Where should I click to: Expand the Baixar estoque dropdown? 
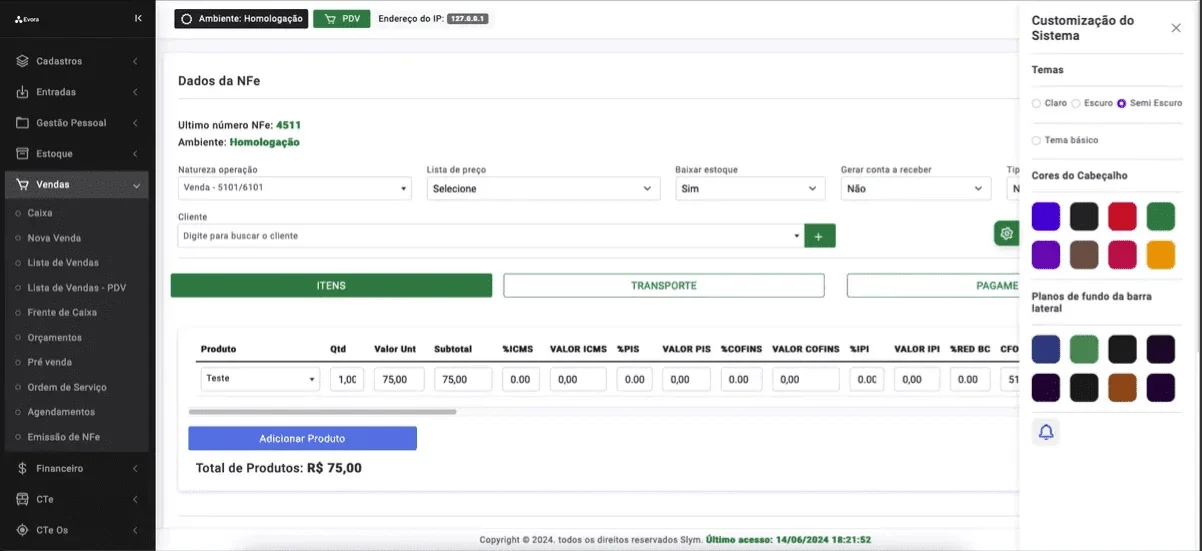(750, 188)
